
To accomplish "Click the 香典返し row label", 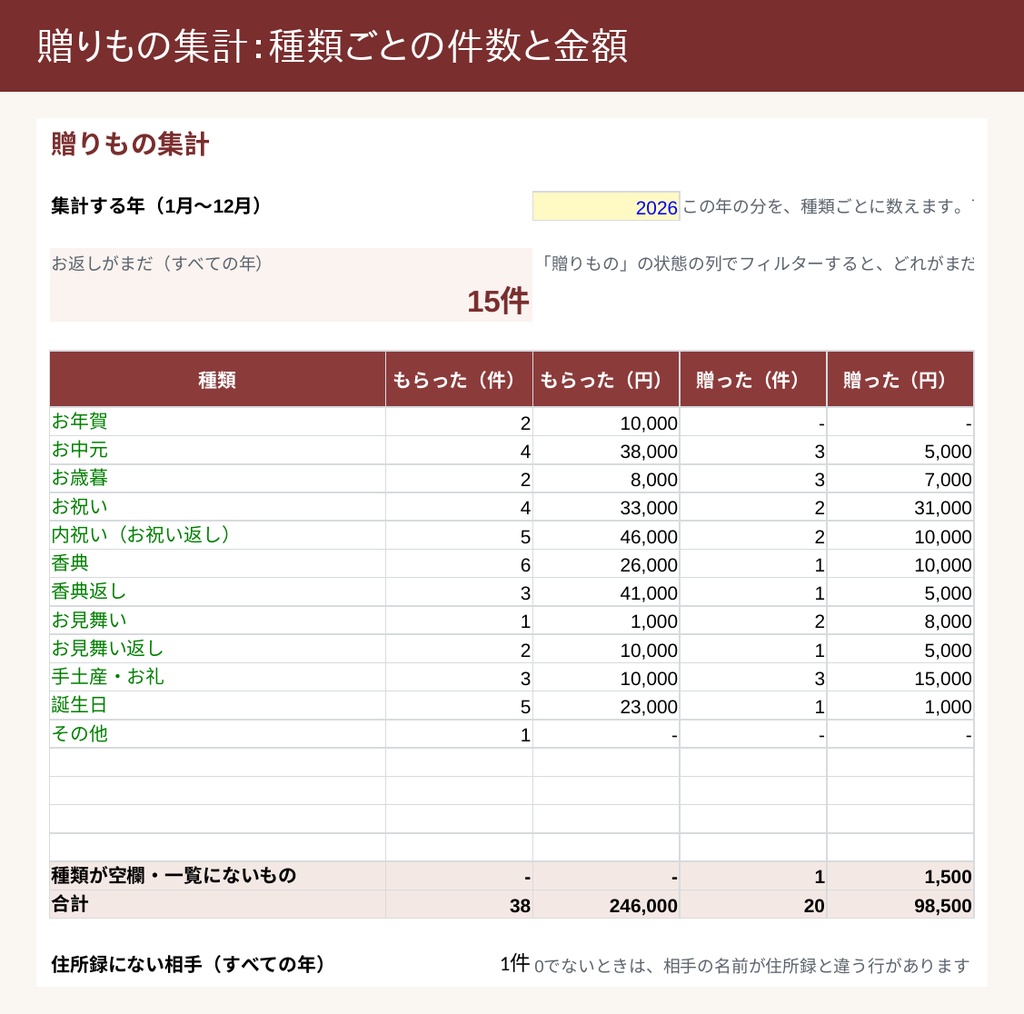I will pyautogui.click(x=89, y=592).
